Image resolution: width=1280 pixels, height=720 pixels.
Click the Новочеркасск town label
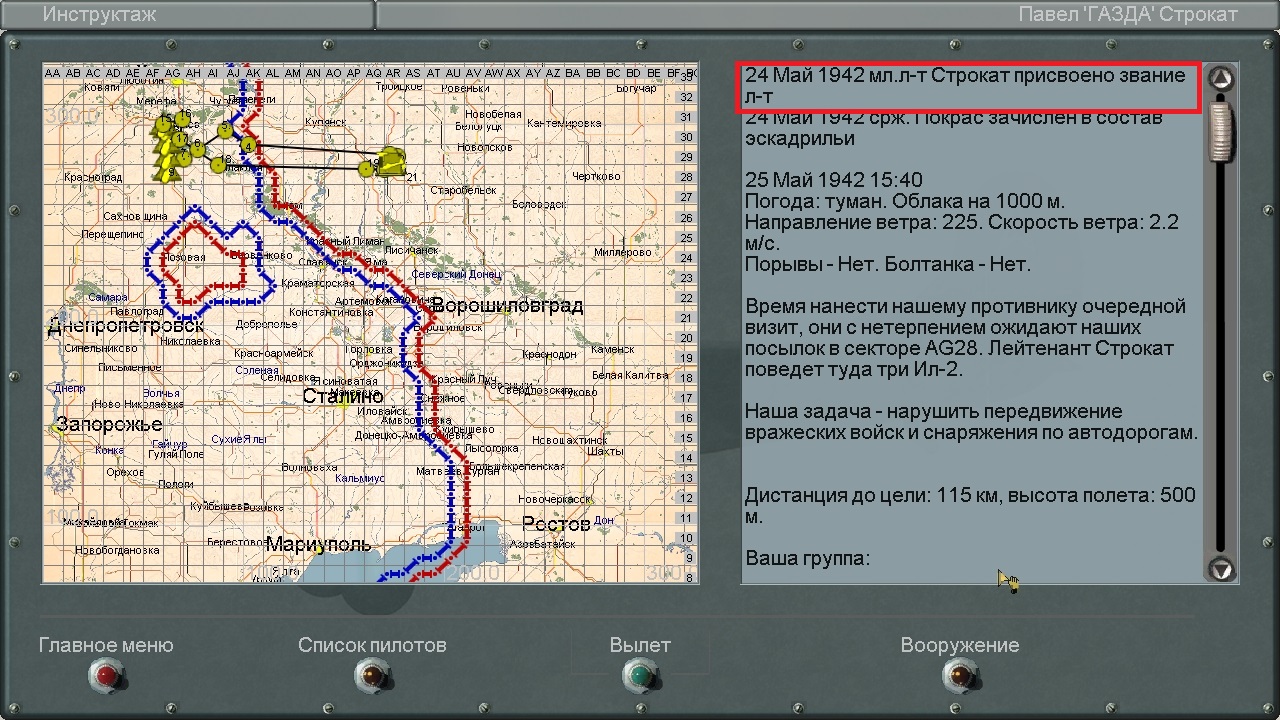[x=557, y=498]
